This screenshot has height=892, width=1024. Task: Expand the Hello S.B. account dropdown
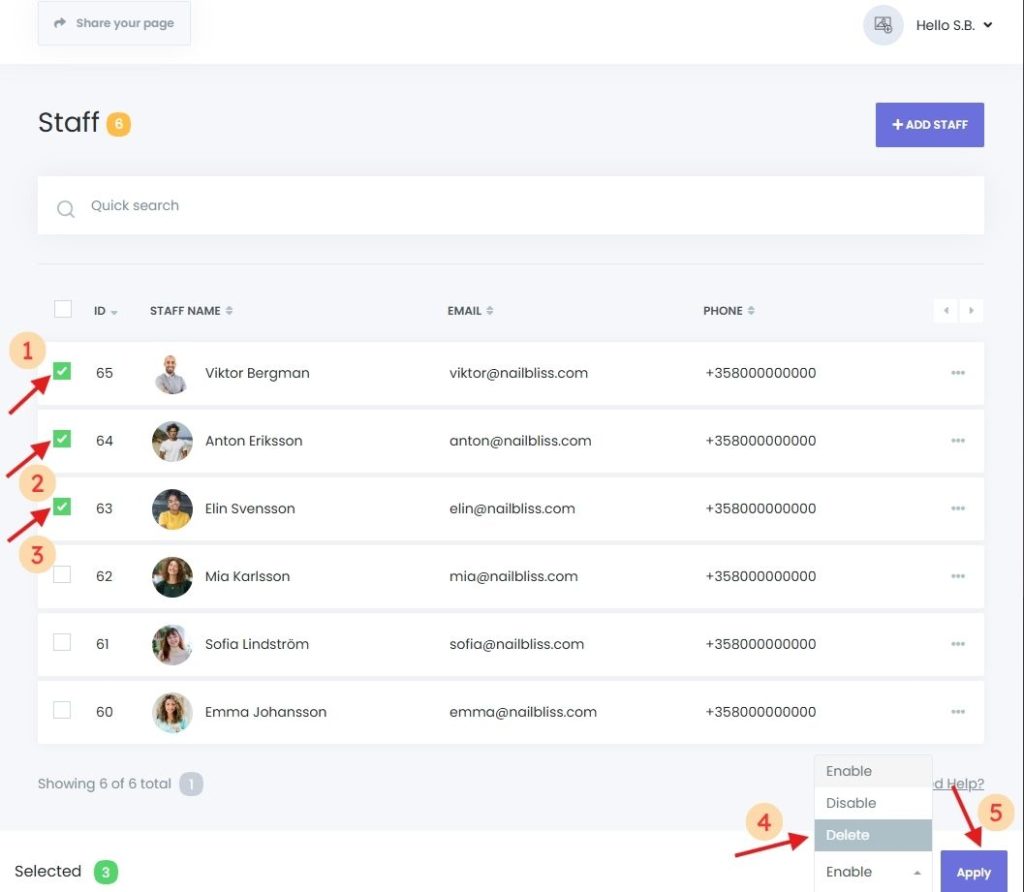coord(954,25)
